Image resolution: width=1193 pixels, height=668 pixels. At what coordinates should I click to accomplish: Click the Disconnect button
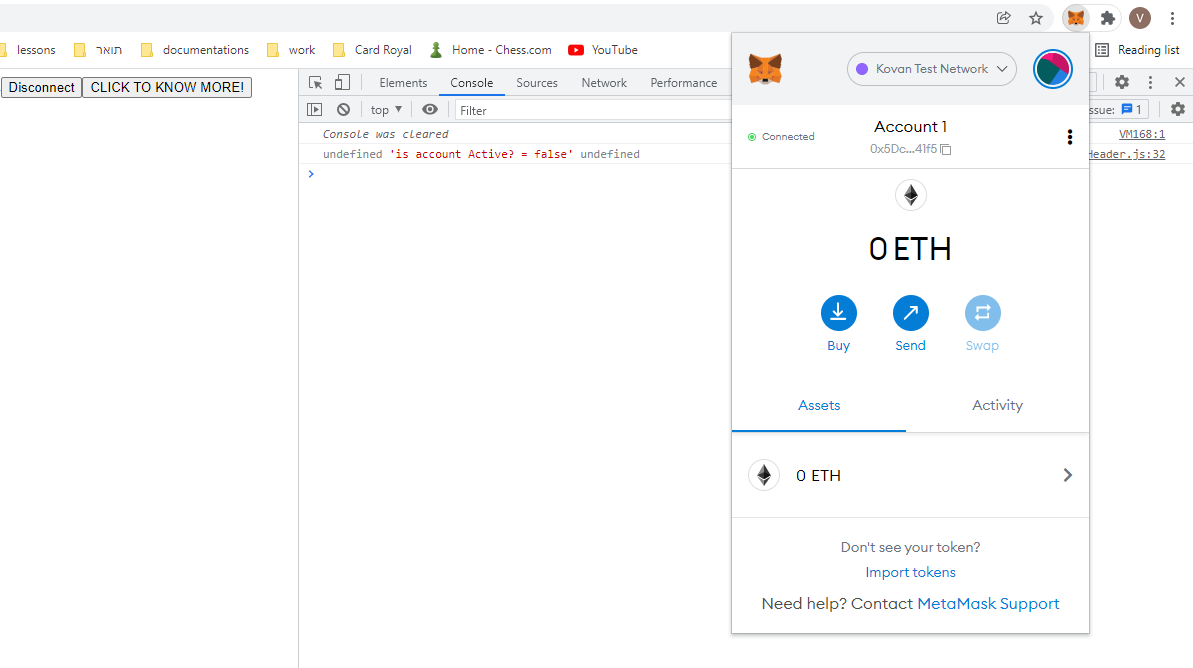[42, 87]
